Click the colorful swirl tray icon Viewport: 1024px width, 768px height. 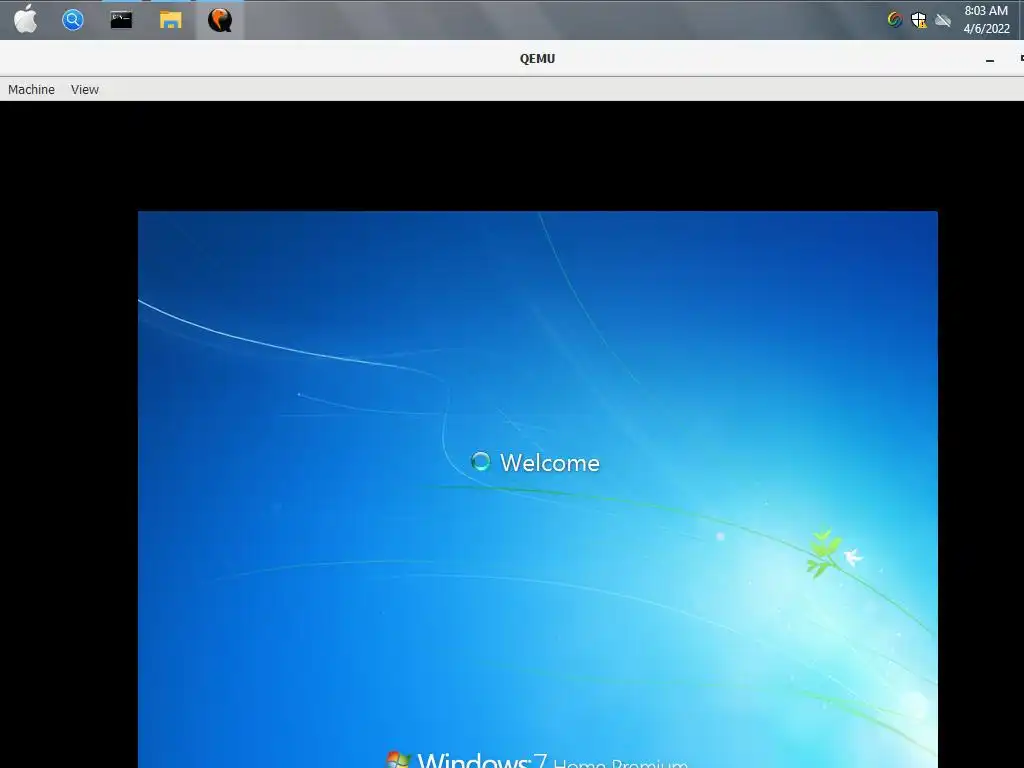click(x=895, y=20)
